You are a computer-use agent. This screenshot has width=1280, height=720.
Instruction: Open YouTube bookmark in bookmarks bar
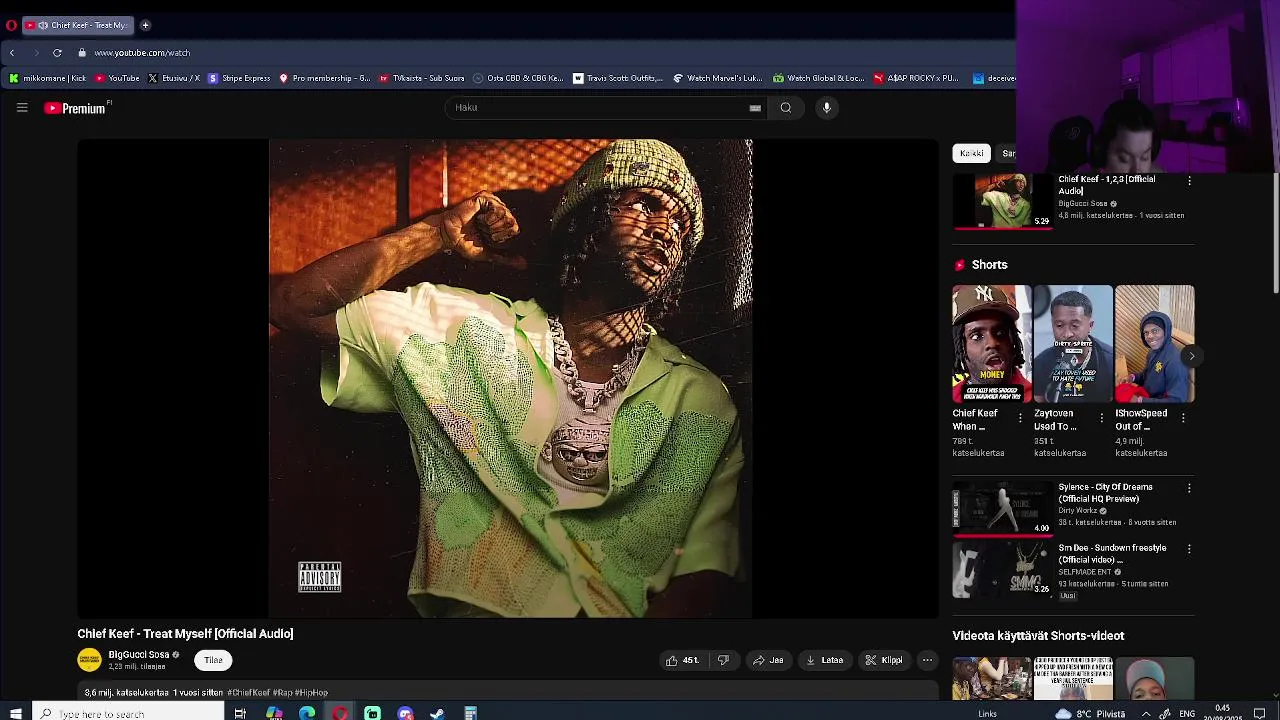(x=117, y=78)
